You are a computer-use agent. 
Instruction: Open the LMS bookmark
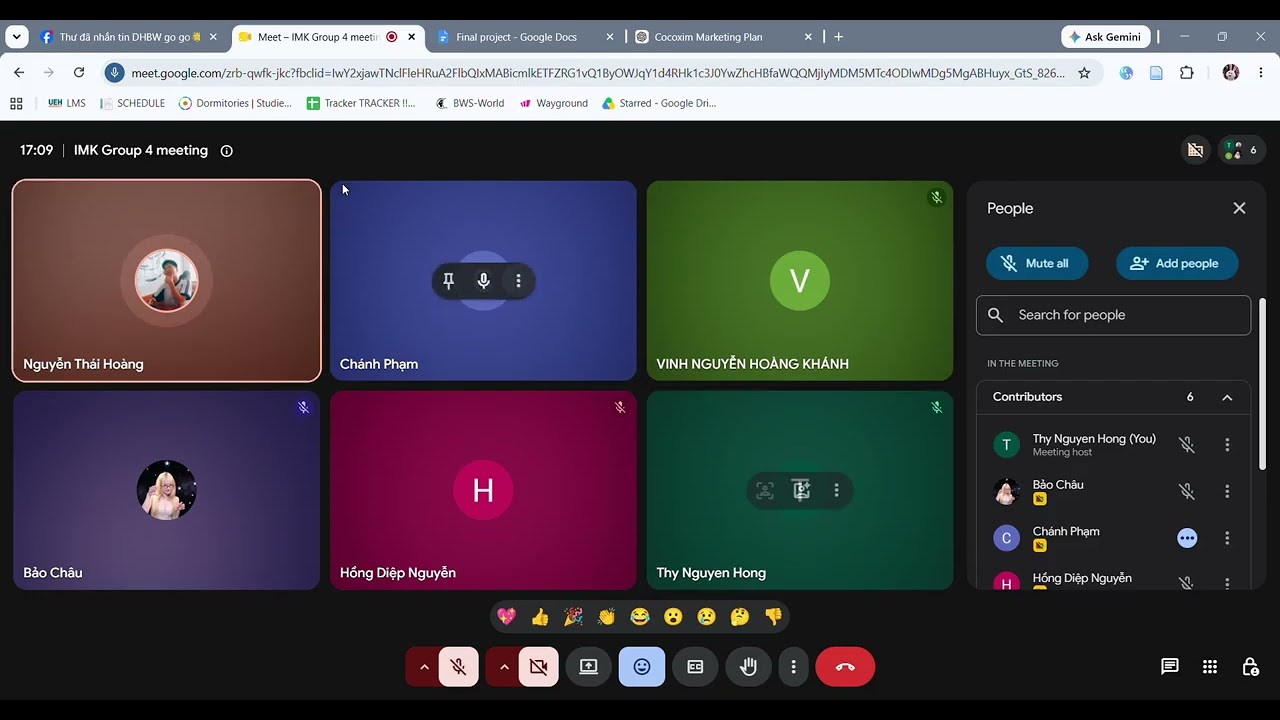pos(67,103)
